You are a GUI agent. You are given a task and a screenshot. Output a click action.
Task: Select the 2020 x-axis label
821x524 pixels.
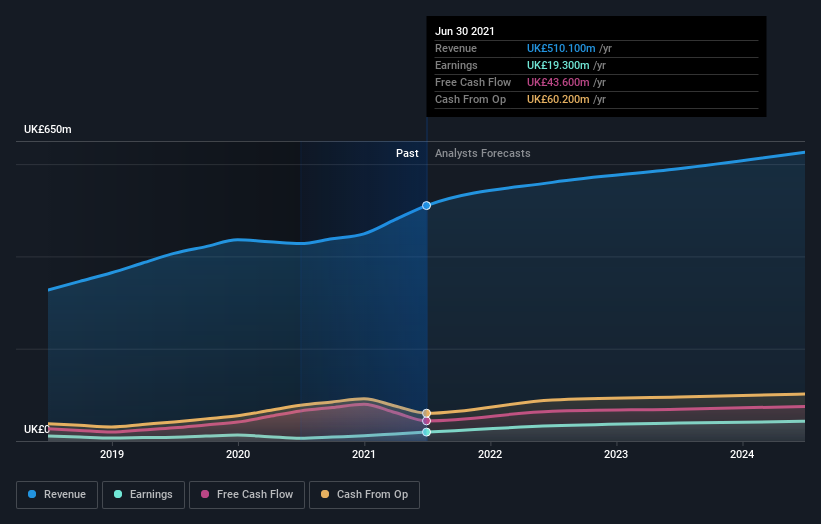point(238,454)
